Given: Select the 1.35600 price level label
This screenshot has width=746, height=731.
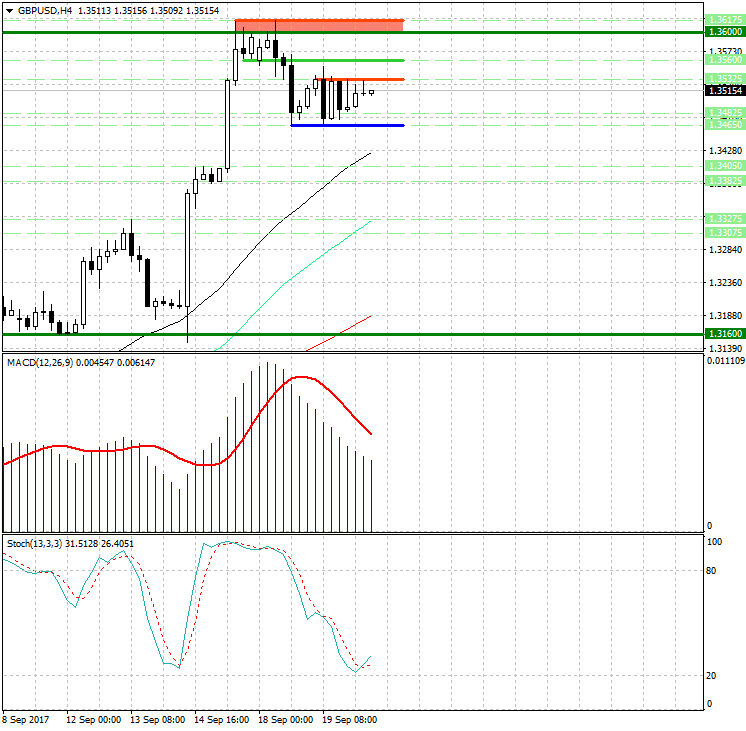Looking at the screenshot, I should pyautogui.click(x=725, y=59).
